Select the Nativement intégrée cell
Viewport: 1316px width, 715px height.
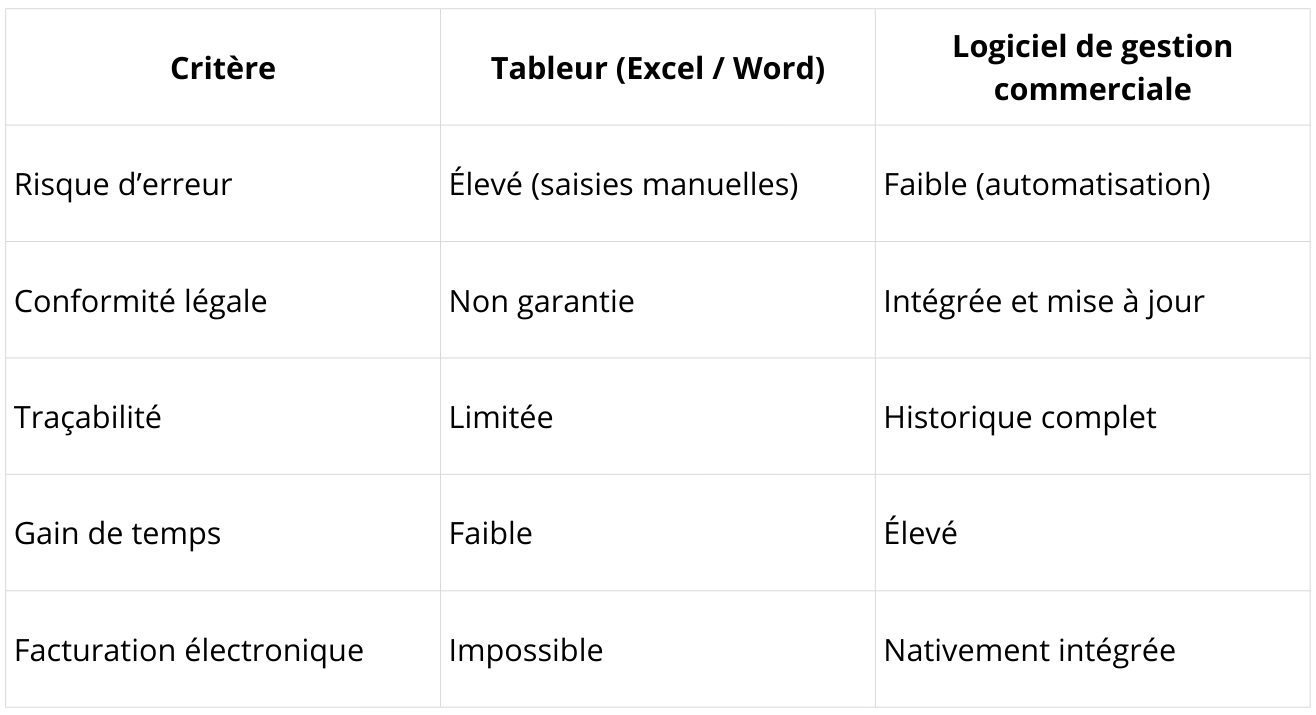[x=1029, y=650]
